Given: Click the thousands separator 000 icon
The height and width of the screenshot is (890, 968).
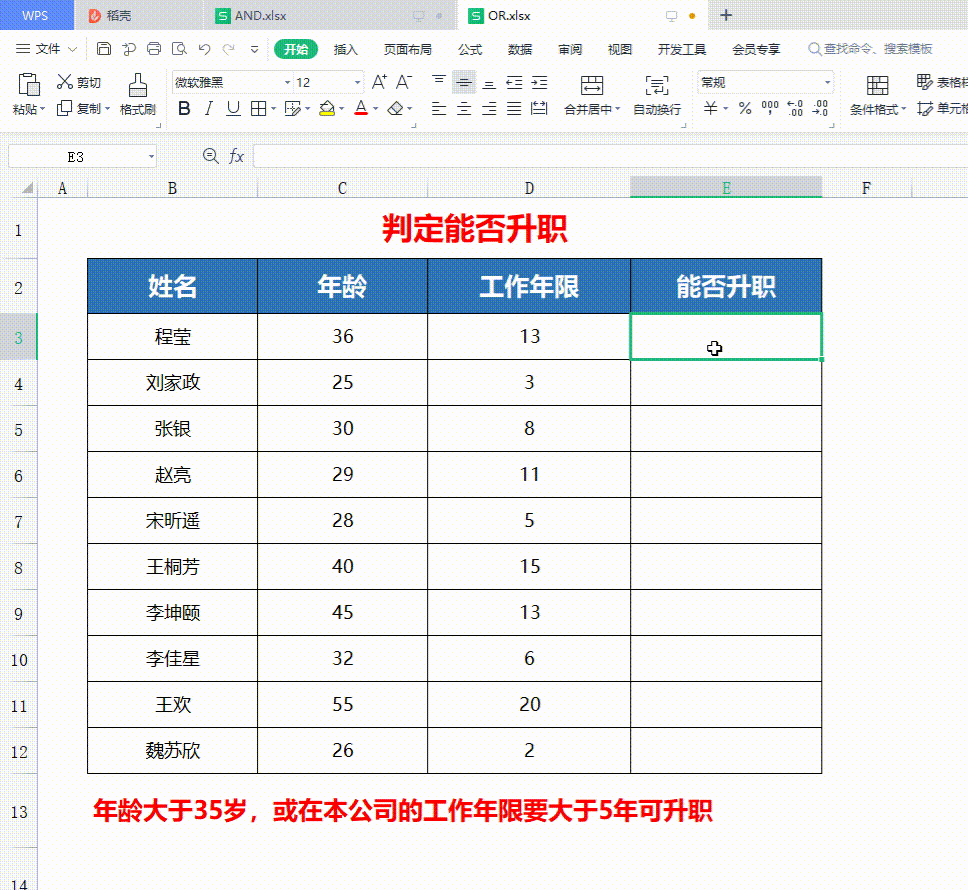Looking at the screenshot, I should point(770,109).
